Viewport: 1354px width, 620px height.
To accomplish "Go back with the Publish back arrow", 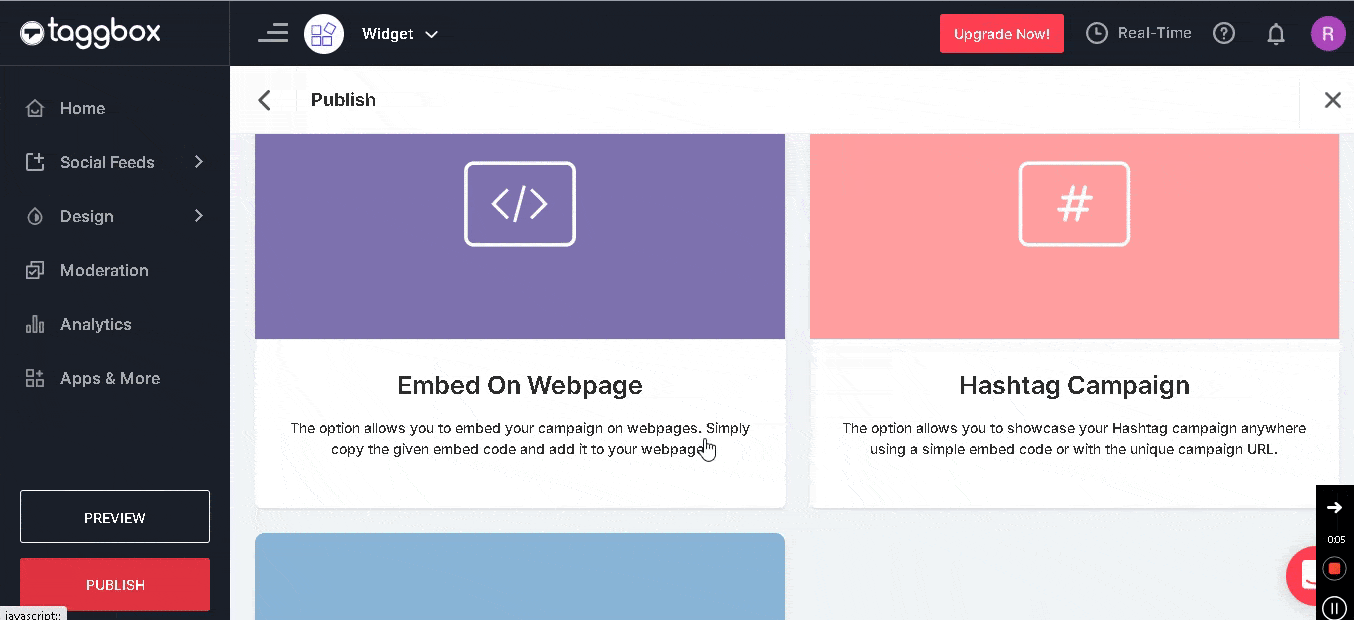I will [x=265, y=100].
